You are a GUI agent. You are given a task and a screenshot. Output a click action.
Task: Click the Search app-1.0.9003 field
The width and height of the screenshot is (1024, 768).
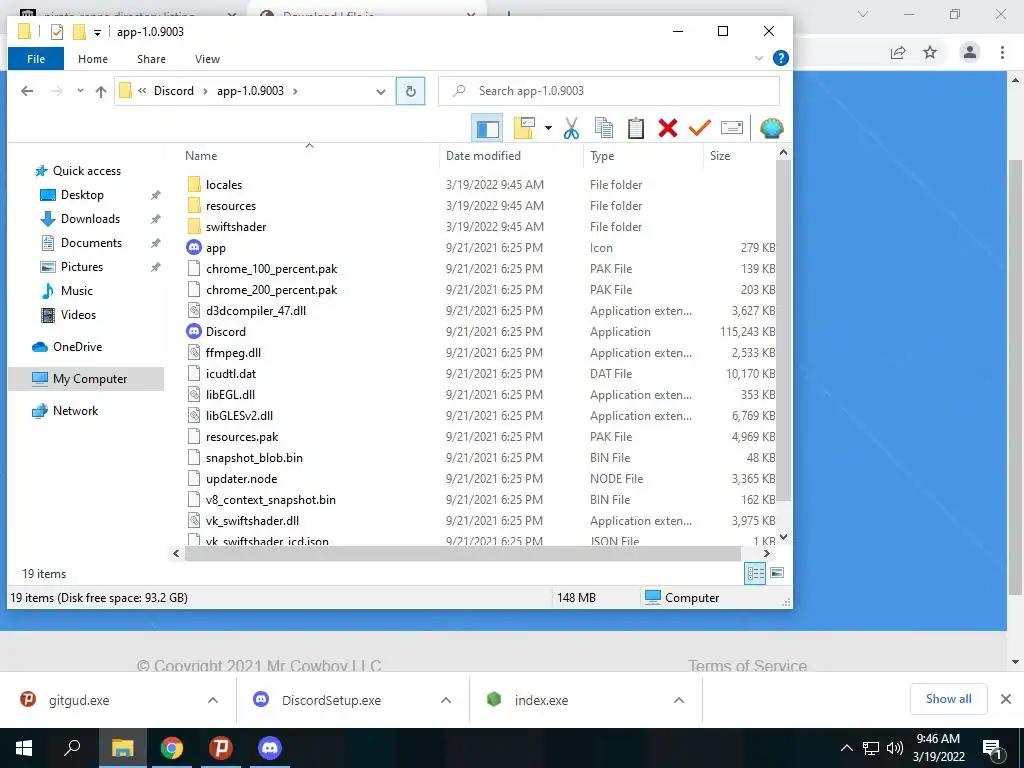[609, 91]
